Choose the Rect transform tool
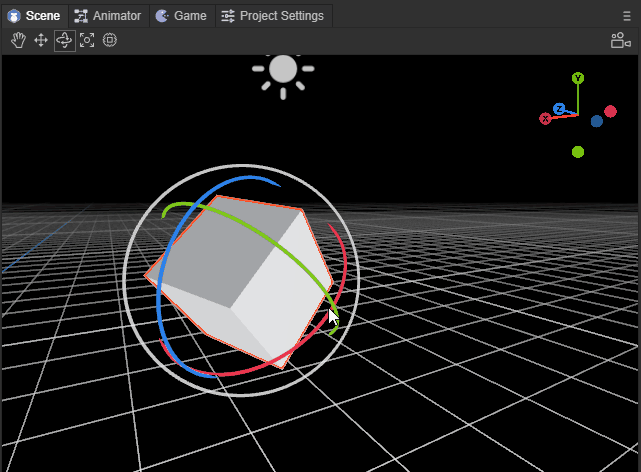The image size is (641, 472). click(x=110, y=40)
